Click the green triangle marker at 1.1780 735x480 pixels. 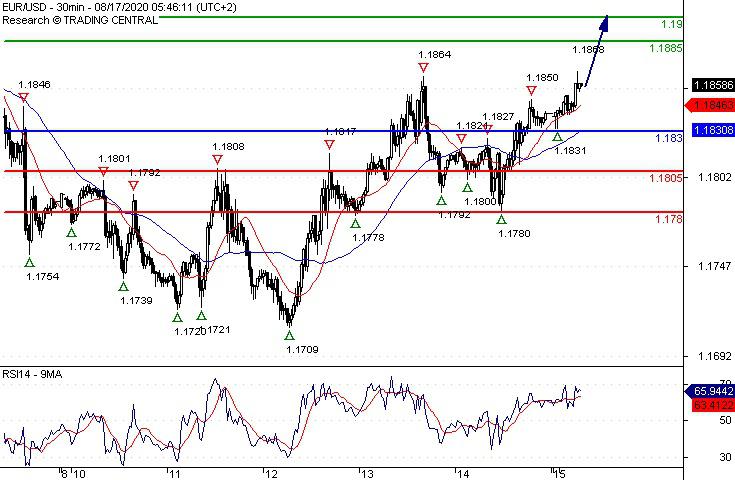tap(502, 219)
